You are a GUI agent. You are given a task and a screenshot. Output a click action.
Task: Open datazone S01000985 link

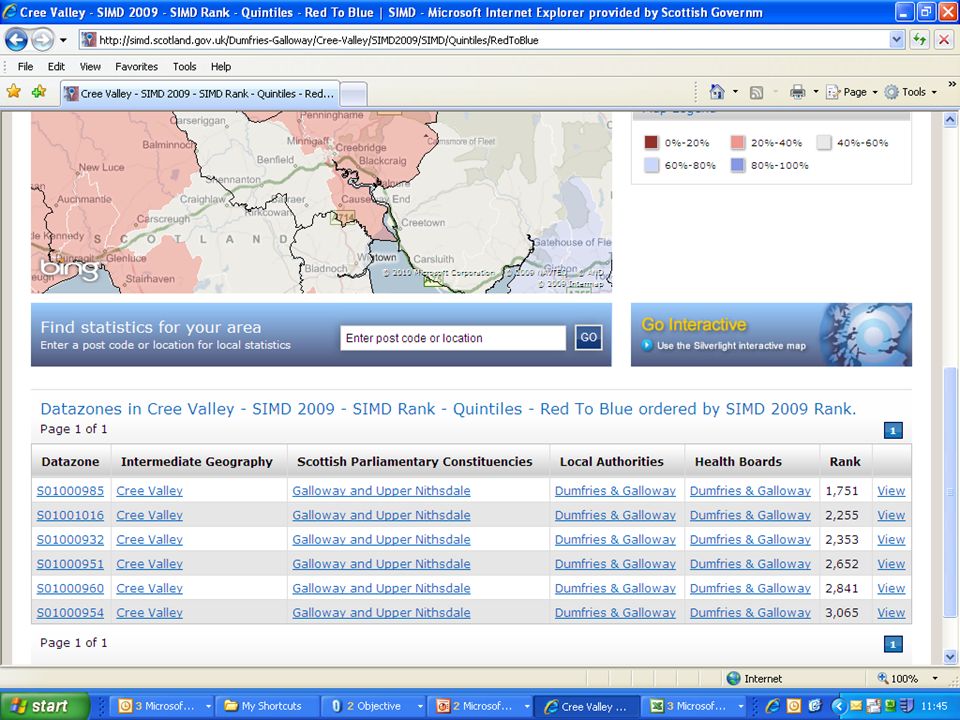click(70, 491)
